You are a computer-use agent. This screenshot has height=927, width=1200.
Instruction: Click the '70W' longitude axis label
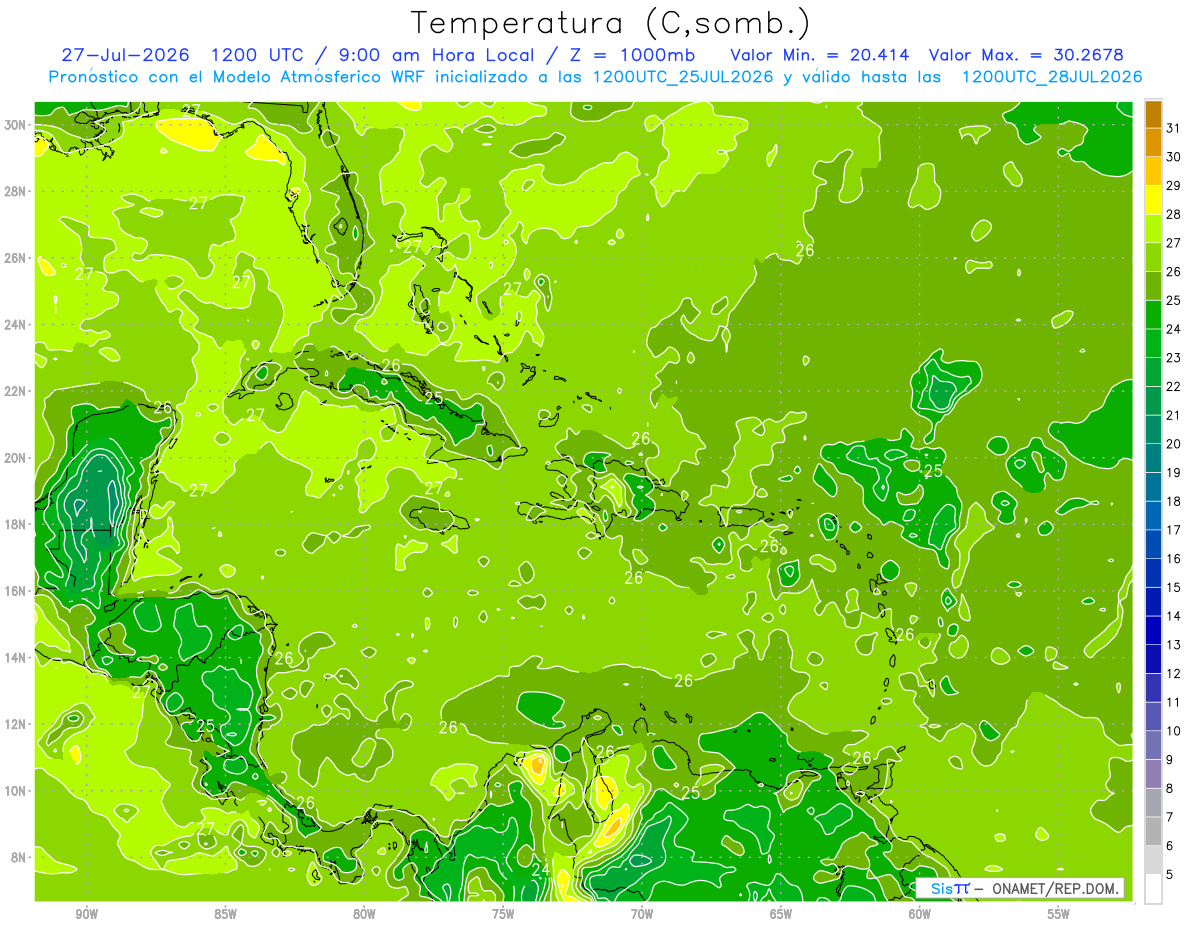[x=642, y=914]
